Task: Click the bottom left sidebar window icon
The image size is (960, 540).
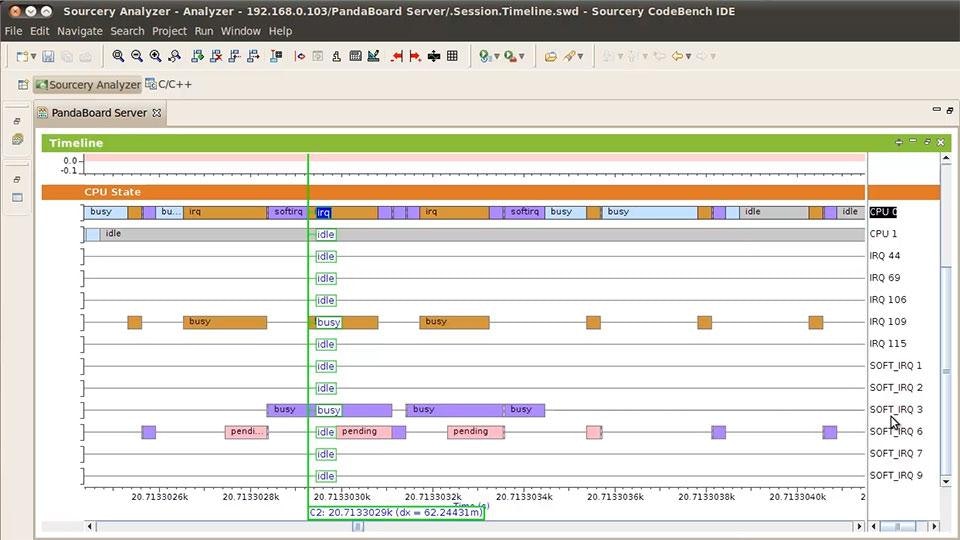Action: click(17, 198)
